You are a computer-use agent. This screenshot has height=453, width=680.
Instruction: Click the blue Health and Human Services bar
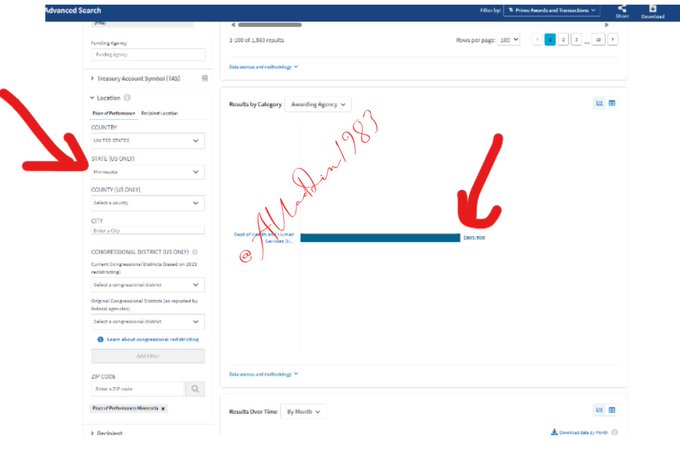(x=380, y=238)
